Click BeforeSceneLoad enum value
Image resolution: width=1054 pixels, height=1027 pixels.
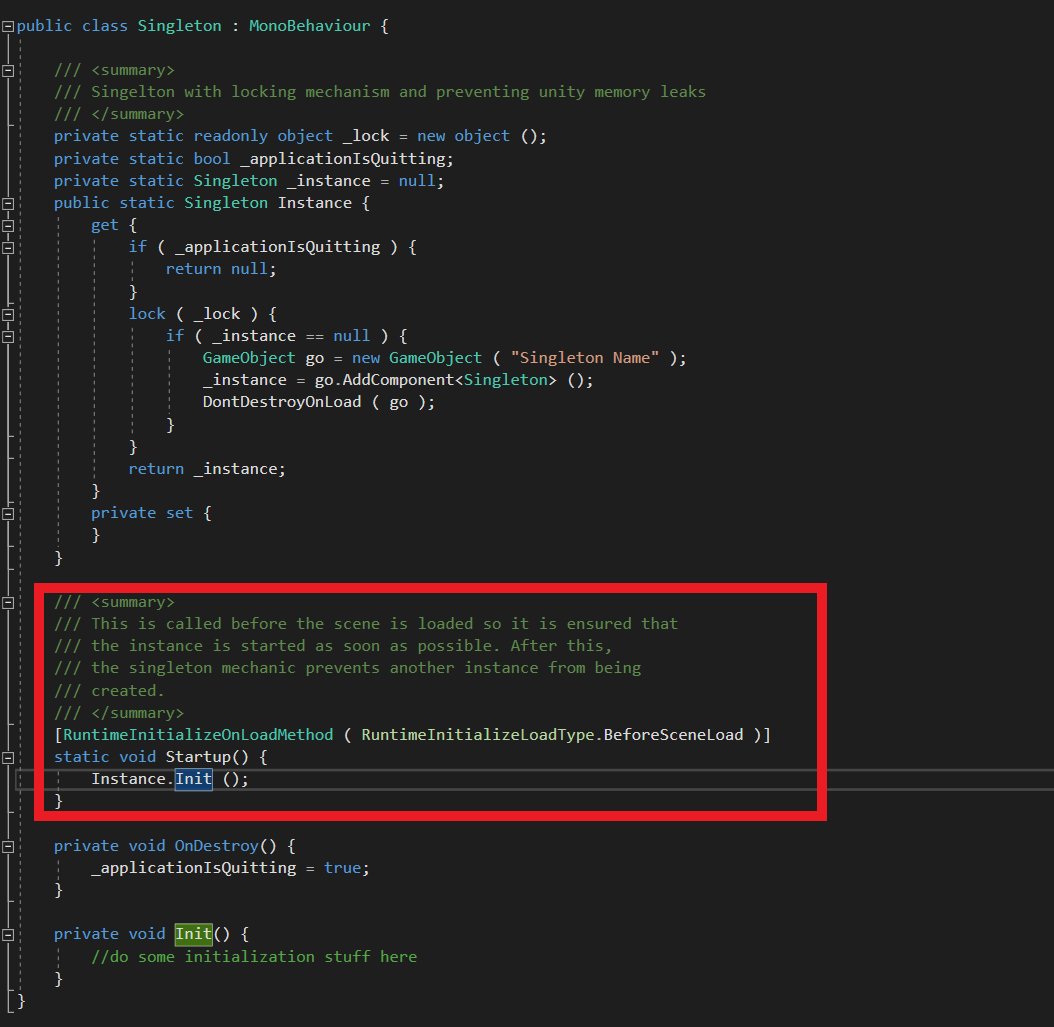[x=673, y=735]
